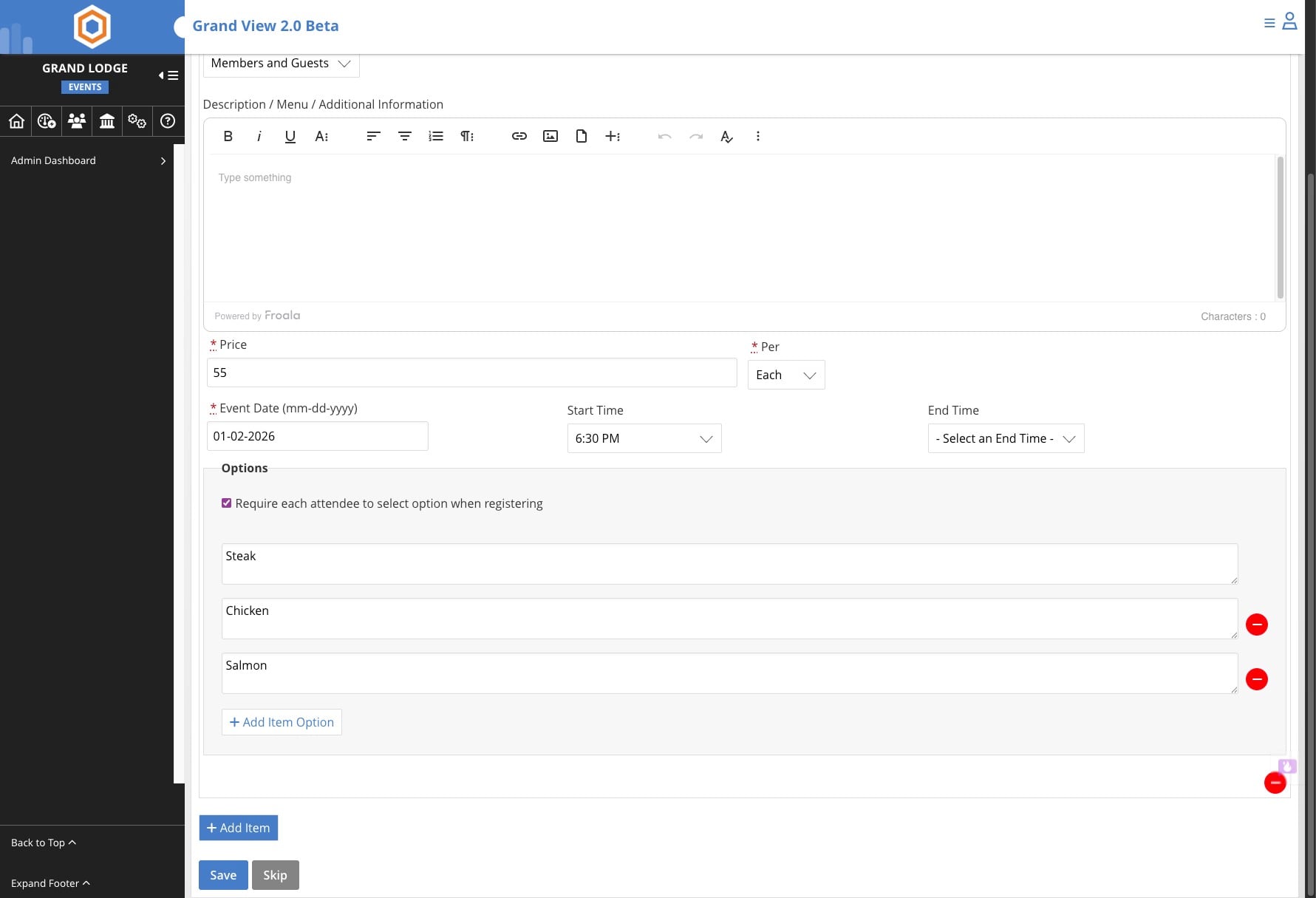The height and width of the screenshot is (898, 1316).
Task: Insert ordered list in editor
Action: [x=436, y=136]
